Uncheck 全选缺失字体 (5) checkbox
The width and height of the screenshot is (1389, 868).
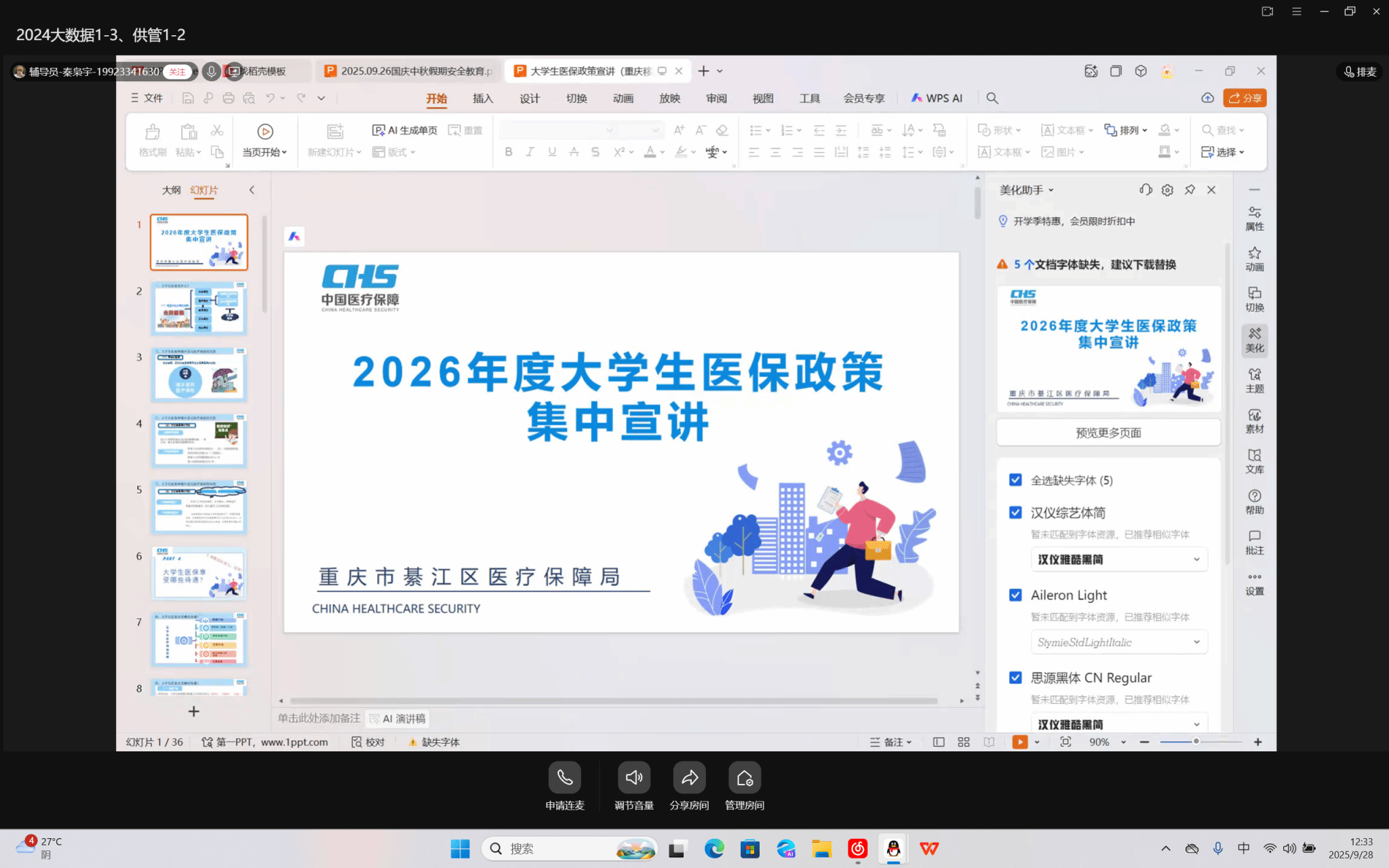1015,480
